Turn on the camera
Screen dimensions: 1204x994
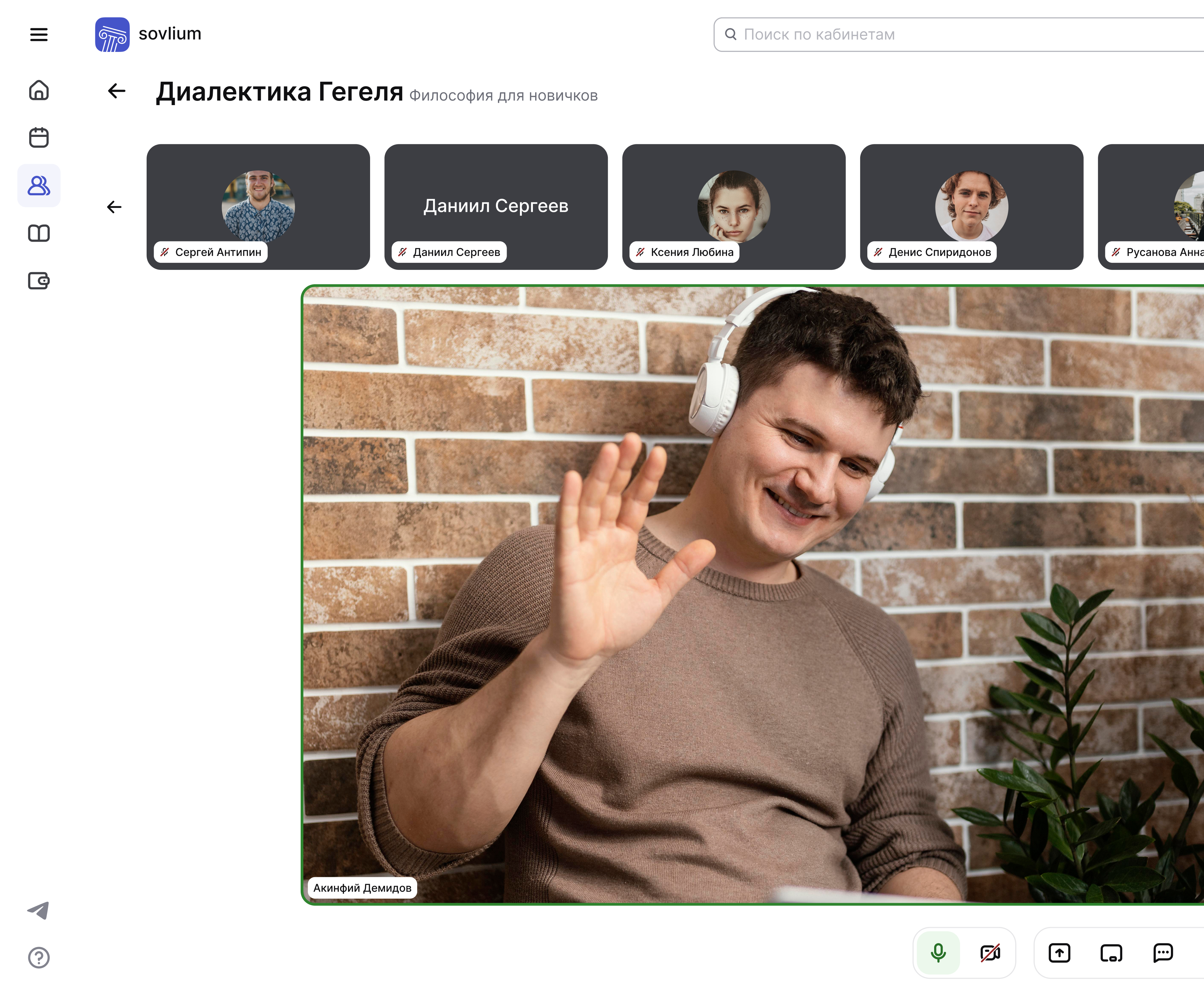(x=990, y=953)
